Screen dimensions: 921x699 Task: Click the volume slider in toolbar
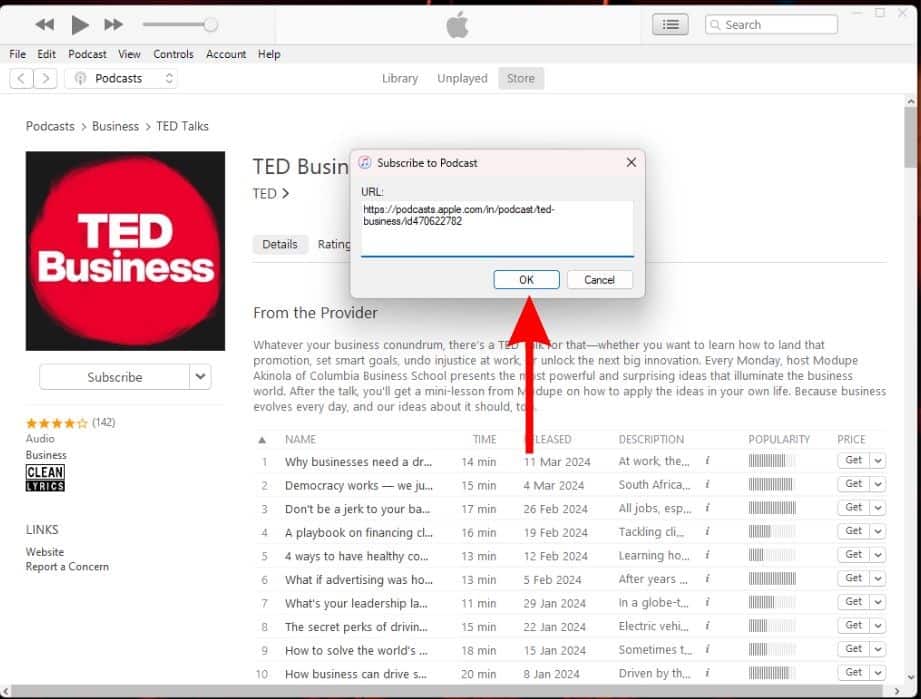180,24
